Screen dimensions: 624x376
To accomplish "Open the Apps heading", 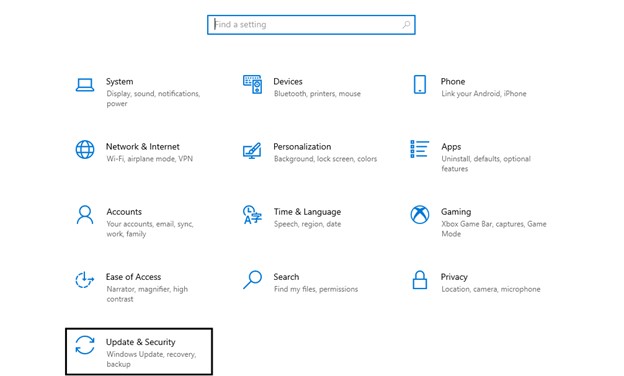I will (x=451, y=147).
